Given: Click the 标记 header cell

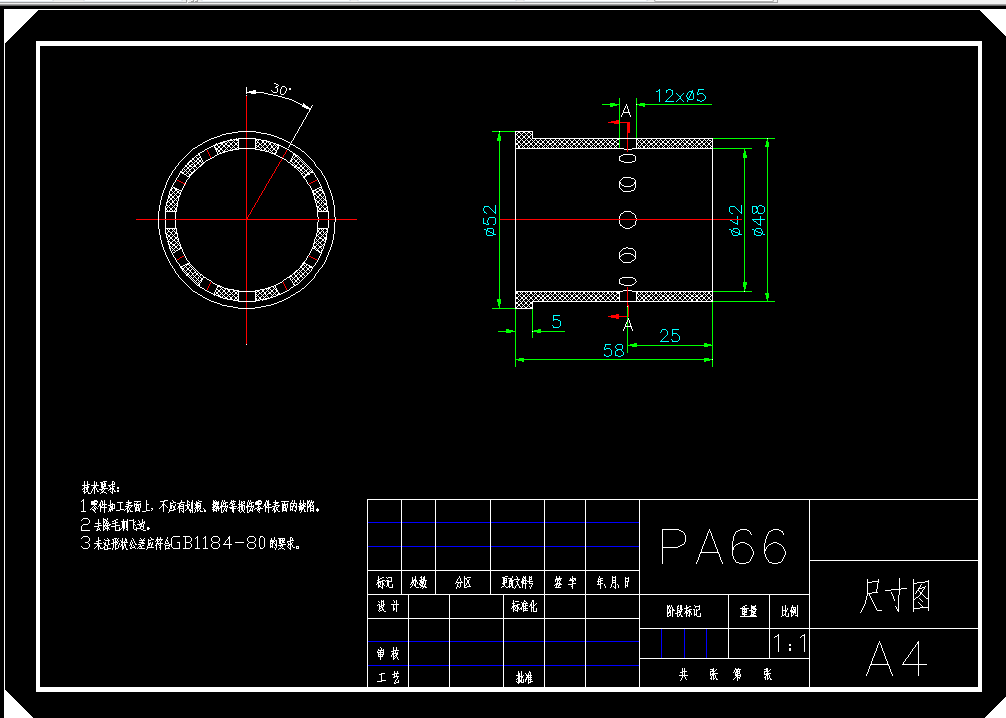Looking at the screenshot, I should tap(384, 583).
